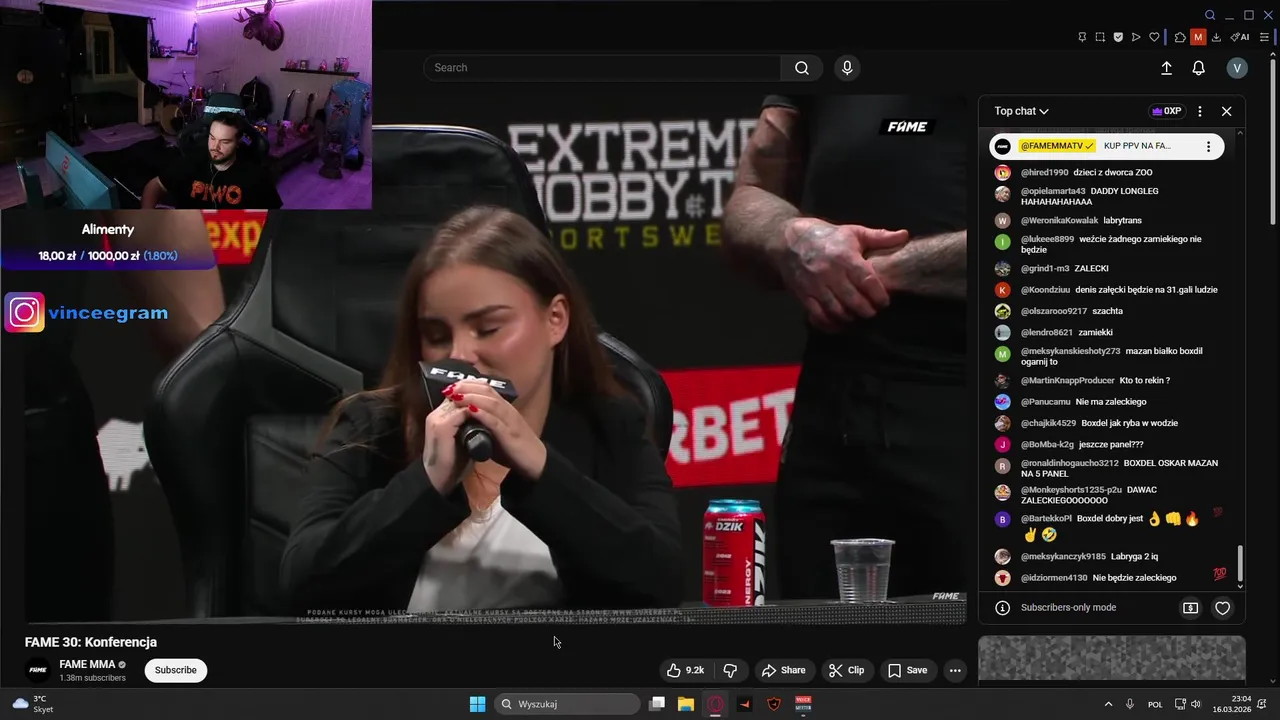This screenshot has width=1280, height=720.
Task: Save the video to playlist
Action: pos(907,670)
